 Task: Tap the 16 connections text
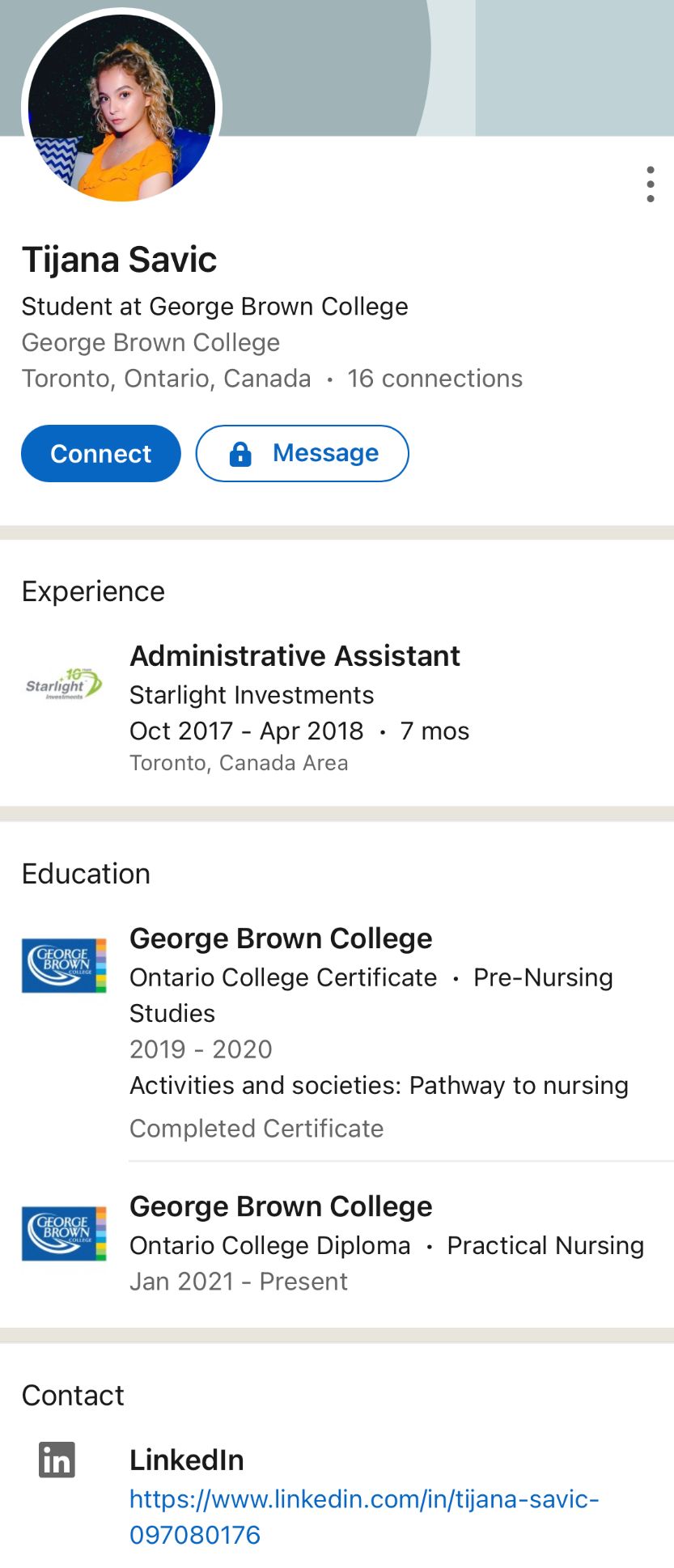[434, 378]
